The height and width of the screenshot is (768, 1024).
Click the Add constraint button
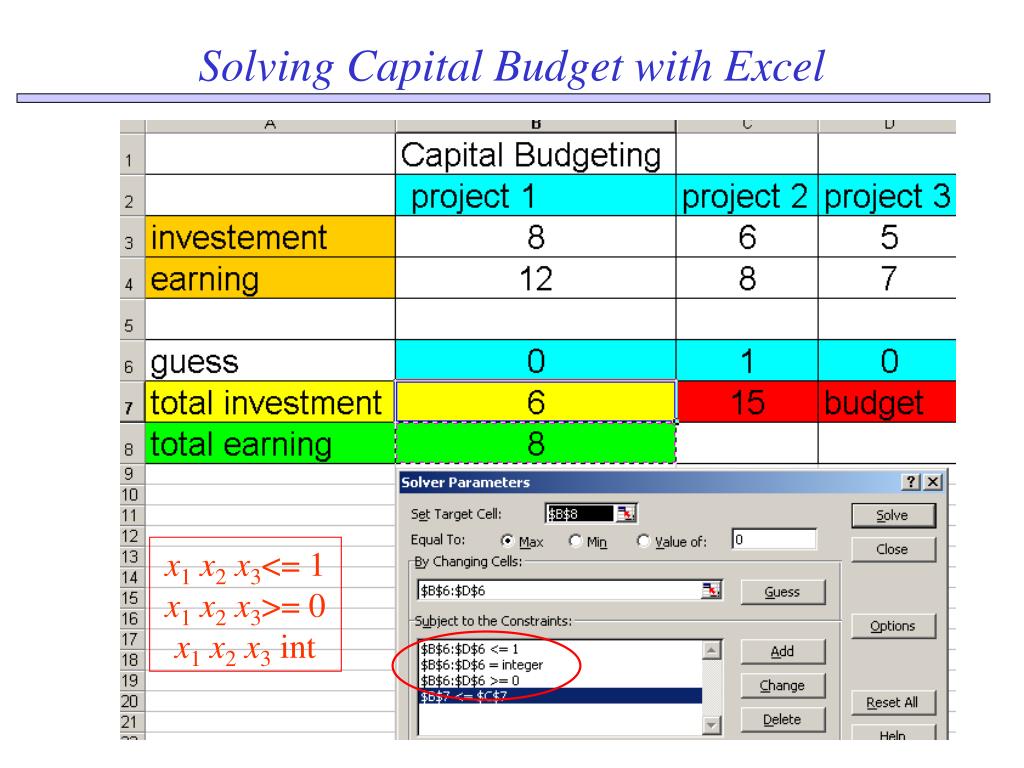[782, 651]
